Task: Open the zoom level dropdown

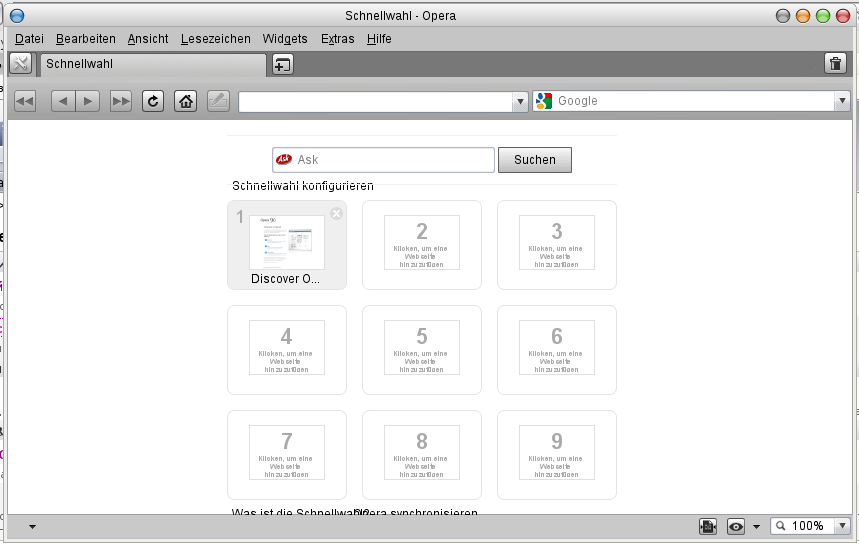Action: point(843,526)
